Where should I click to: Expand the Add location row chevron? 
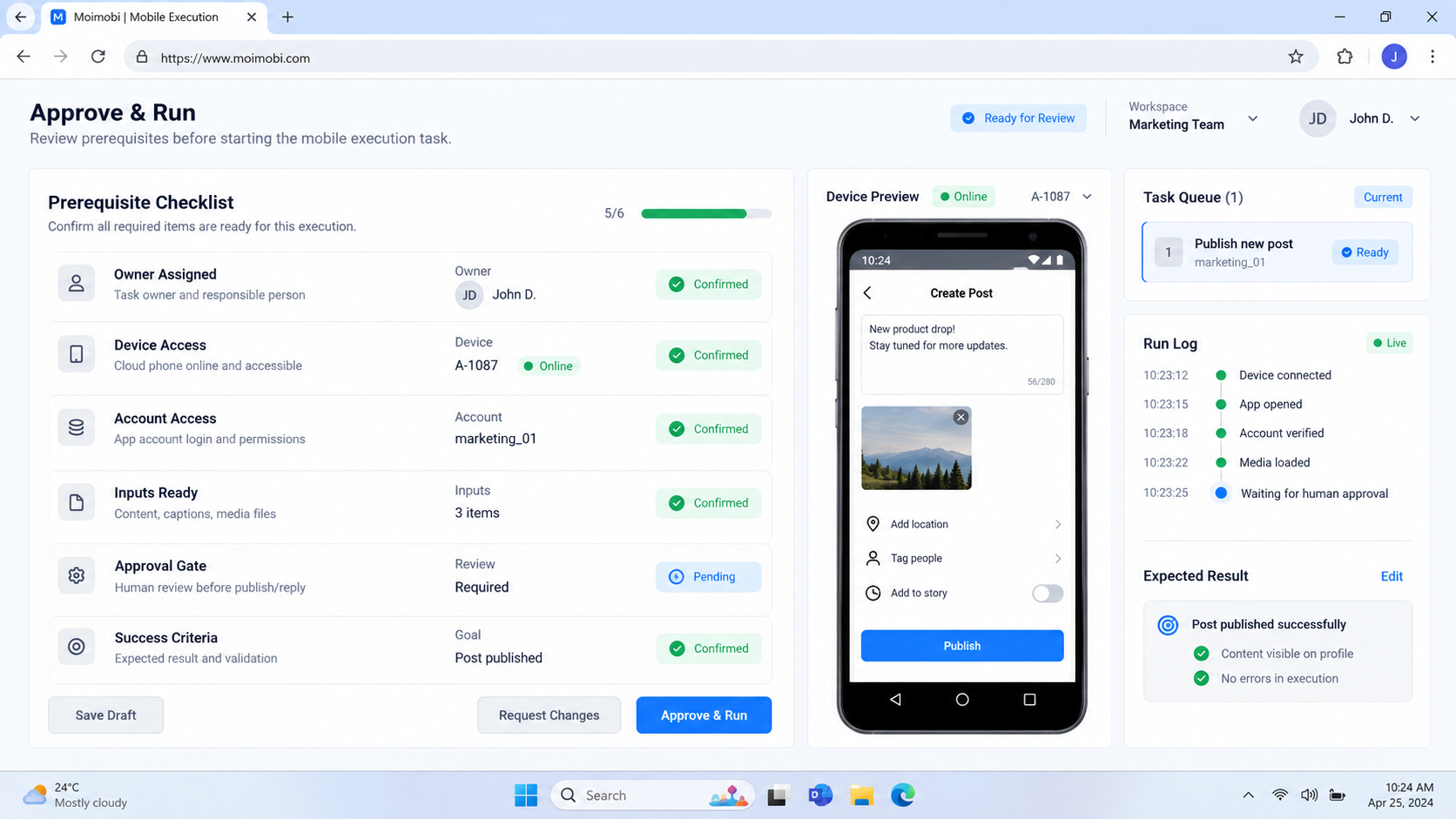coord(1058,524)
